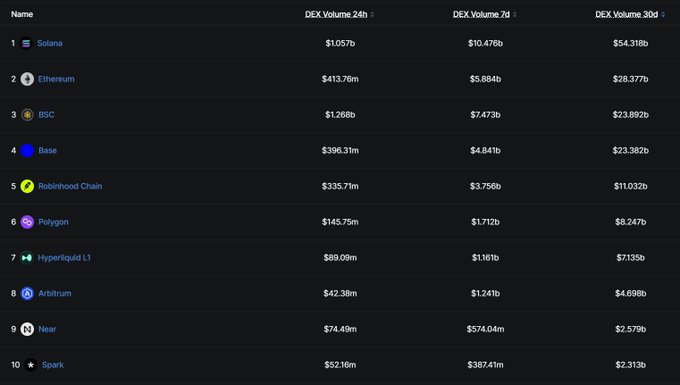Open the Spark chain link
Screen dimensions: 680x385
coord(53,365)
